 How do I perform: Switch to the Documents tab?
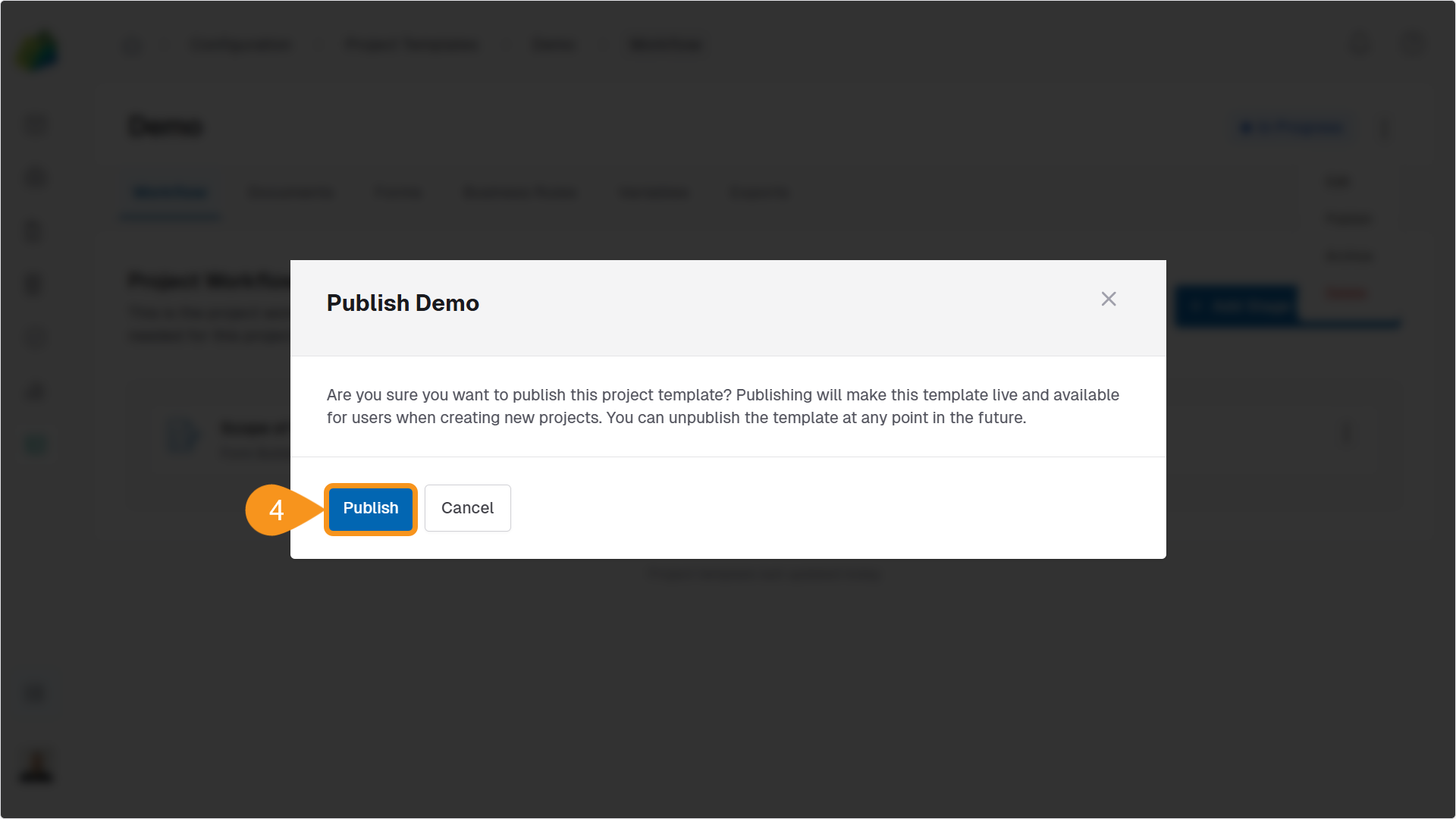point(291,193)
